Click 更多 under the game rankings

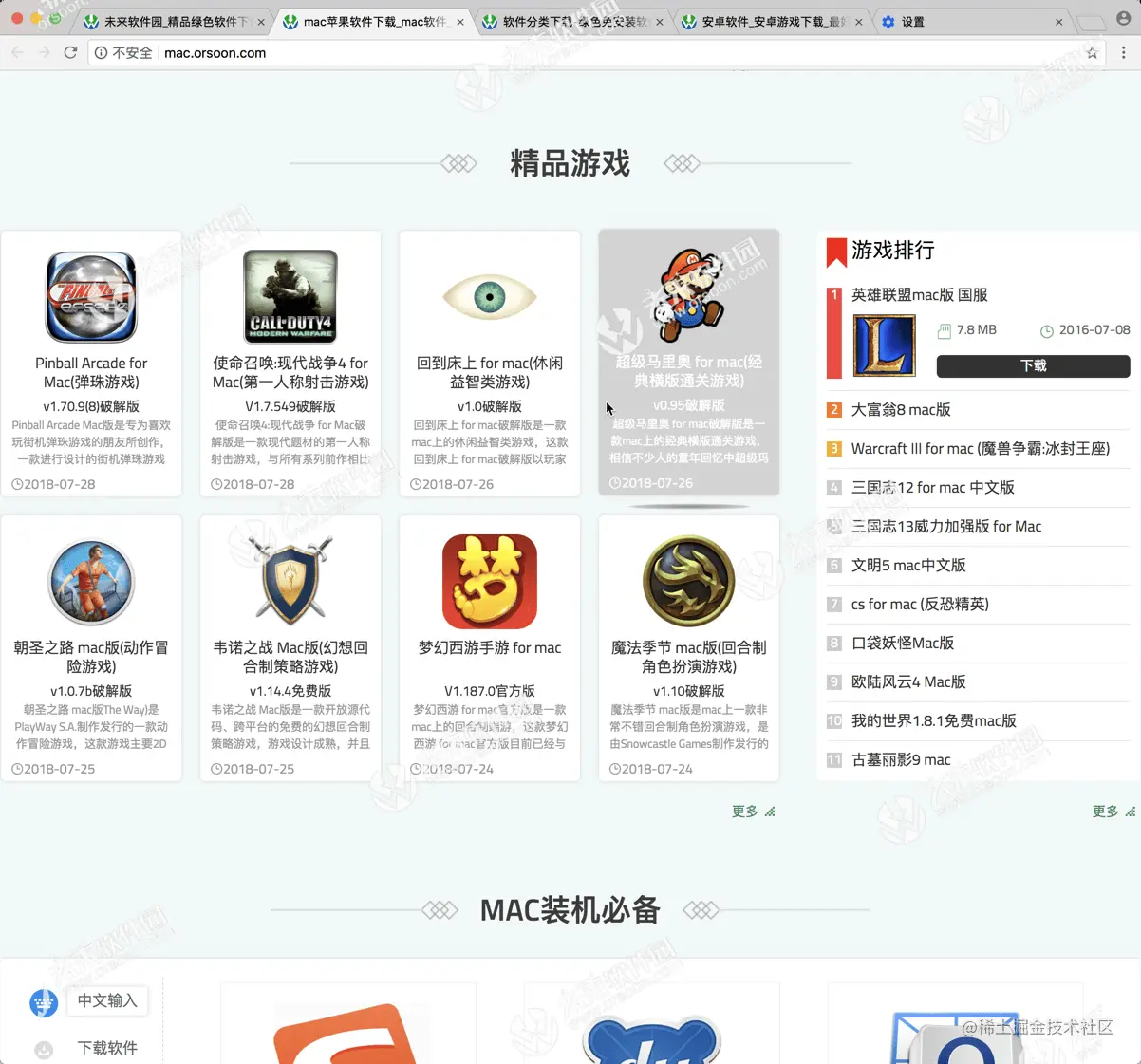coord(1113,812)
